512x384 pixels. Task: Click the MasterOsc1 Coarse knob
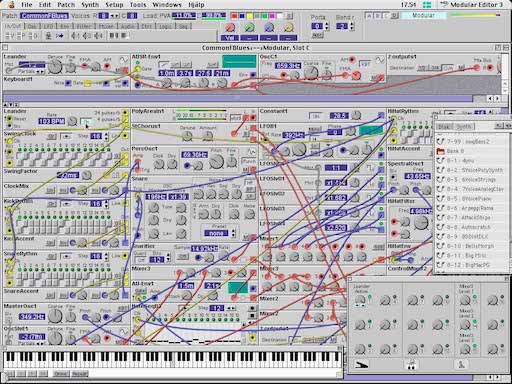[55, 316]
